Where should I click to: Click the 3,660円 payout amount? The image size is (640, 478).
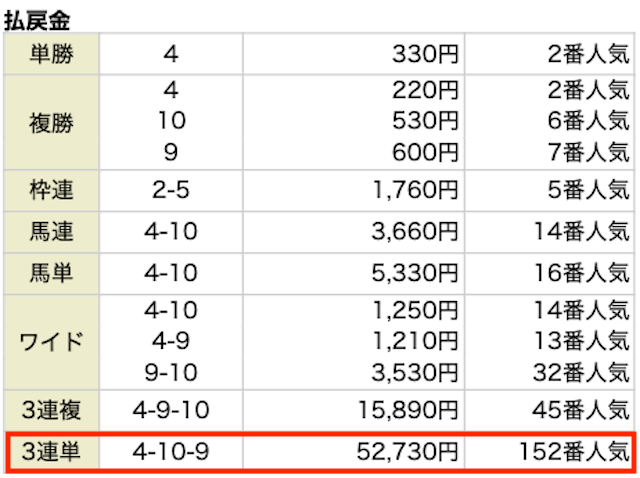click(415, 232)
